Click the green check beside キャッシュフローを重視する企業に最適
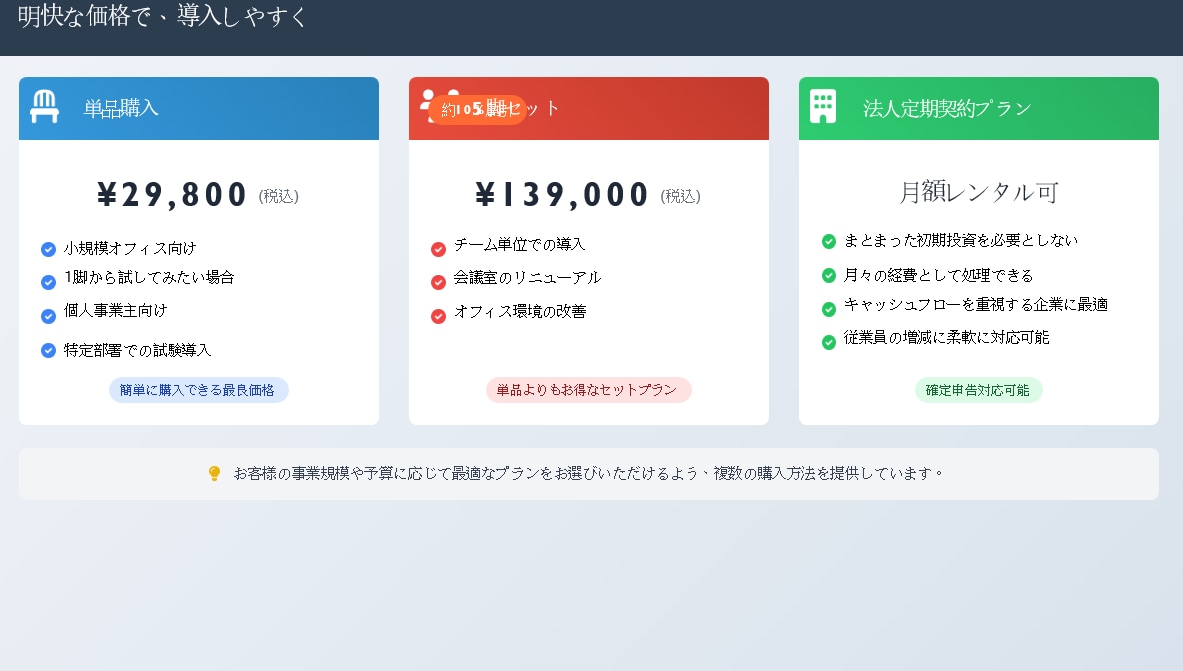The height and width of the screenshot is (671, 1183). (x=828, y=309)
